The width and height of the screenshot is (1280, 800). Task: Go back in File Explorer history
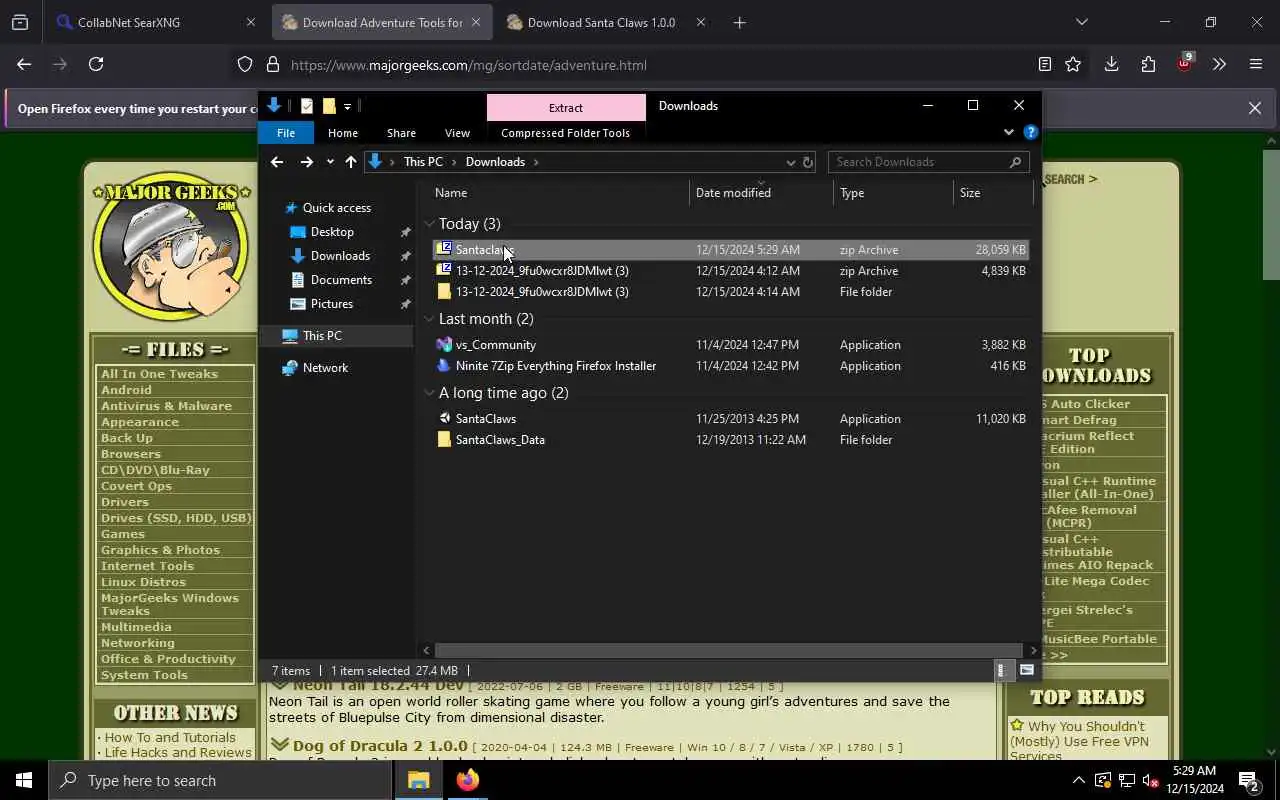pos(277,162)
